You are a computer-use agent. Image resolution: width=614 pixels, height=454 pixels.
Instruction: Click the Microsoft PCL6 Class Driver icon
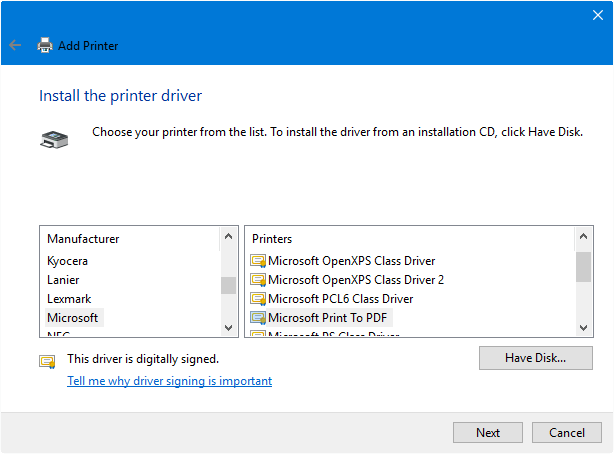(258, 299)
